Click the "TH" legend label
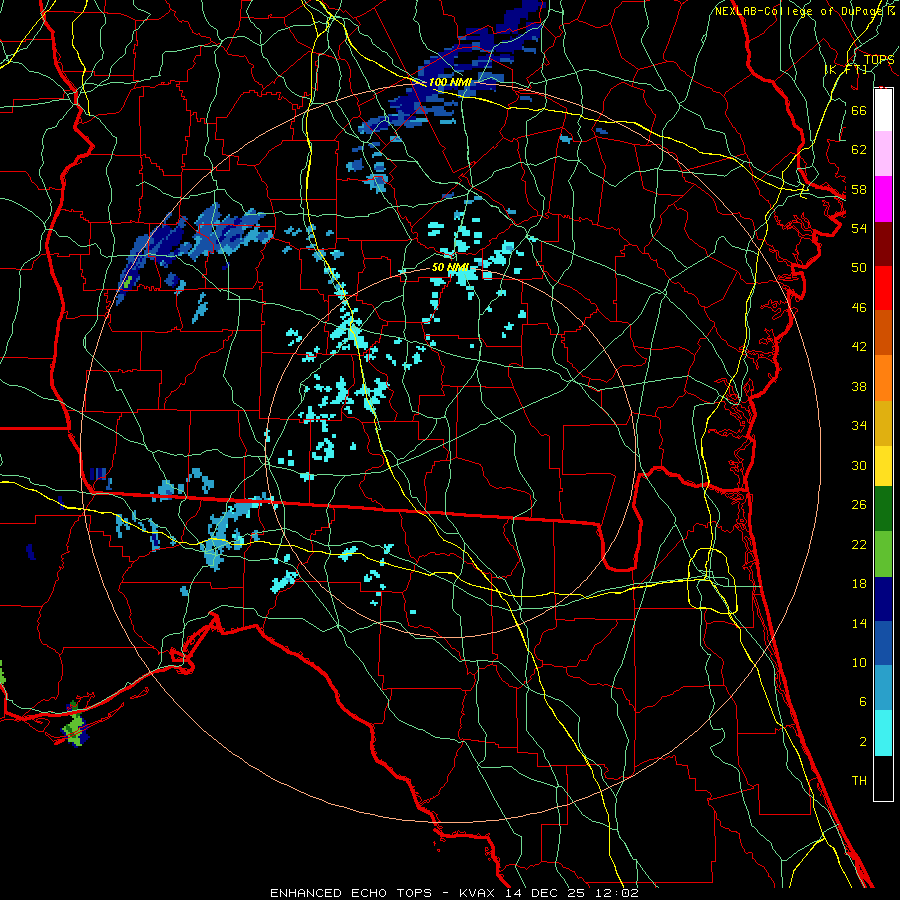The width and height of the screenshot is (900, 900). (x=859, y=781)
